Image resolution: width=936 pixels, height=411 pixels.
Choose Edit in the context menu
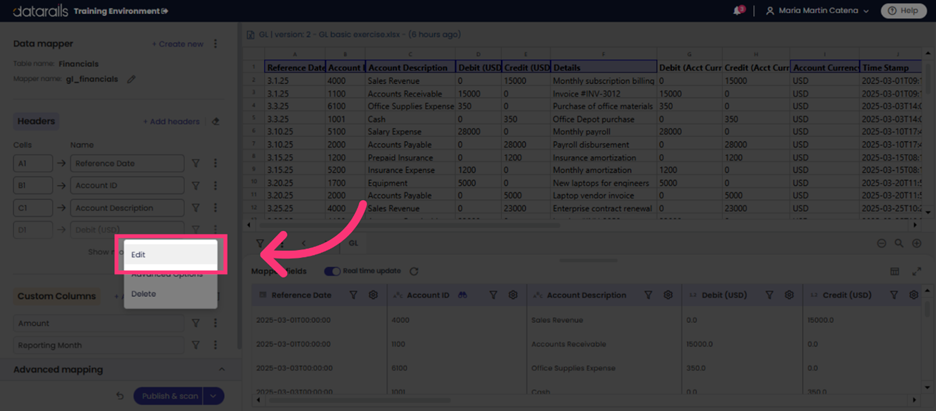170,254
